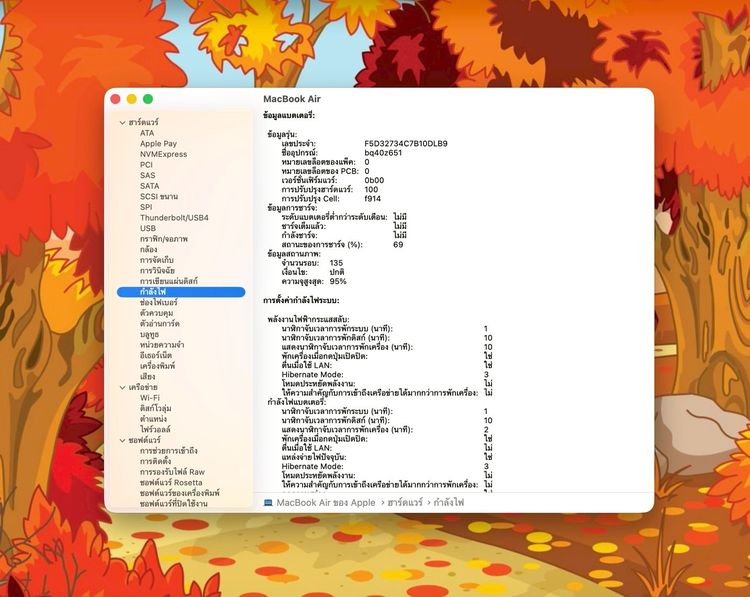Select the กำลังไฟ (Power) sidebar item

point(154,292)
